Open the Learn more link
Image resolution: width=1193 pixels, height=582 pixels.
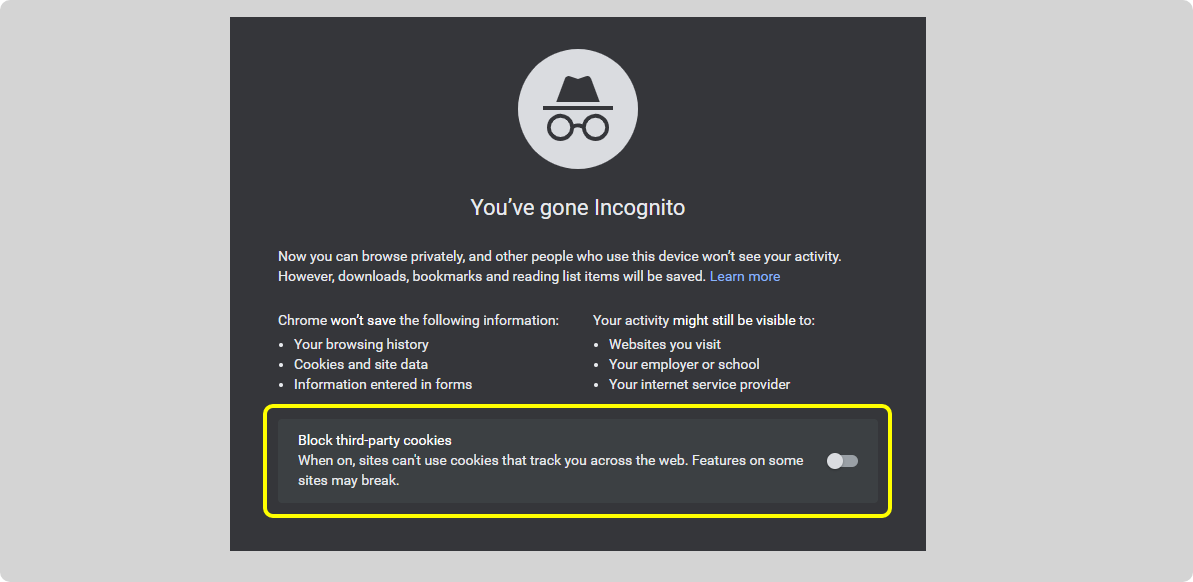[745, 276]
